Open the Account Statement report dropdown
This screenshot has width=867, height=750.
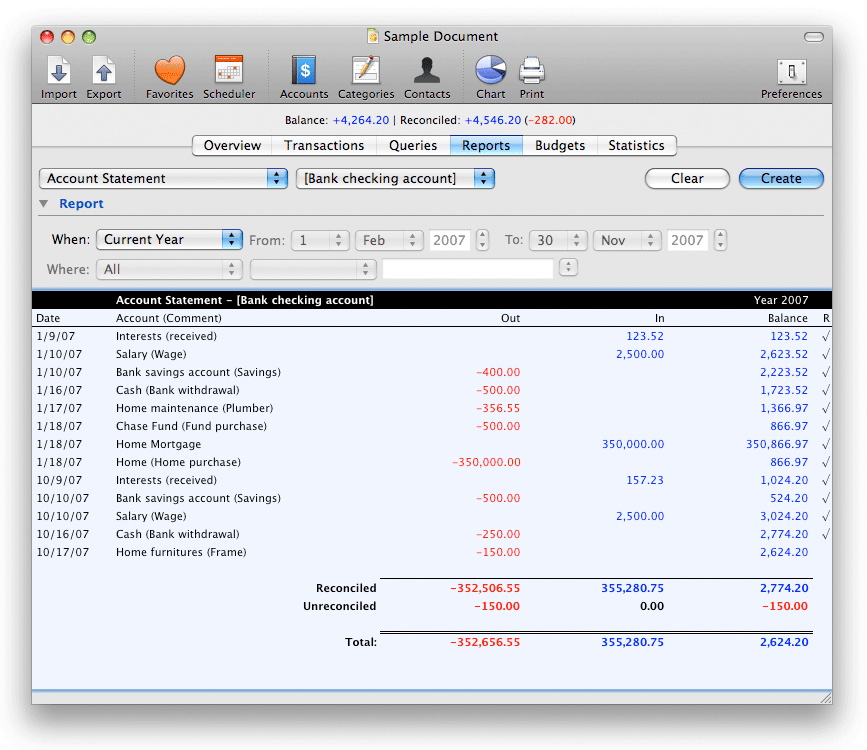pyautogui.click(x=164, y=178)
